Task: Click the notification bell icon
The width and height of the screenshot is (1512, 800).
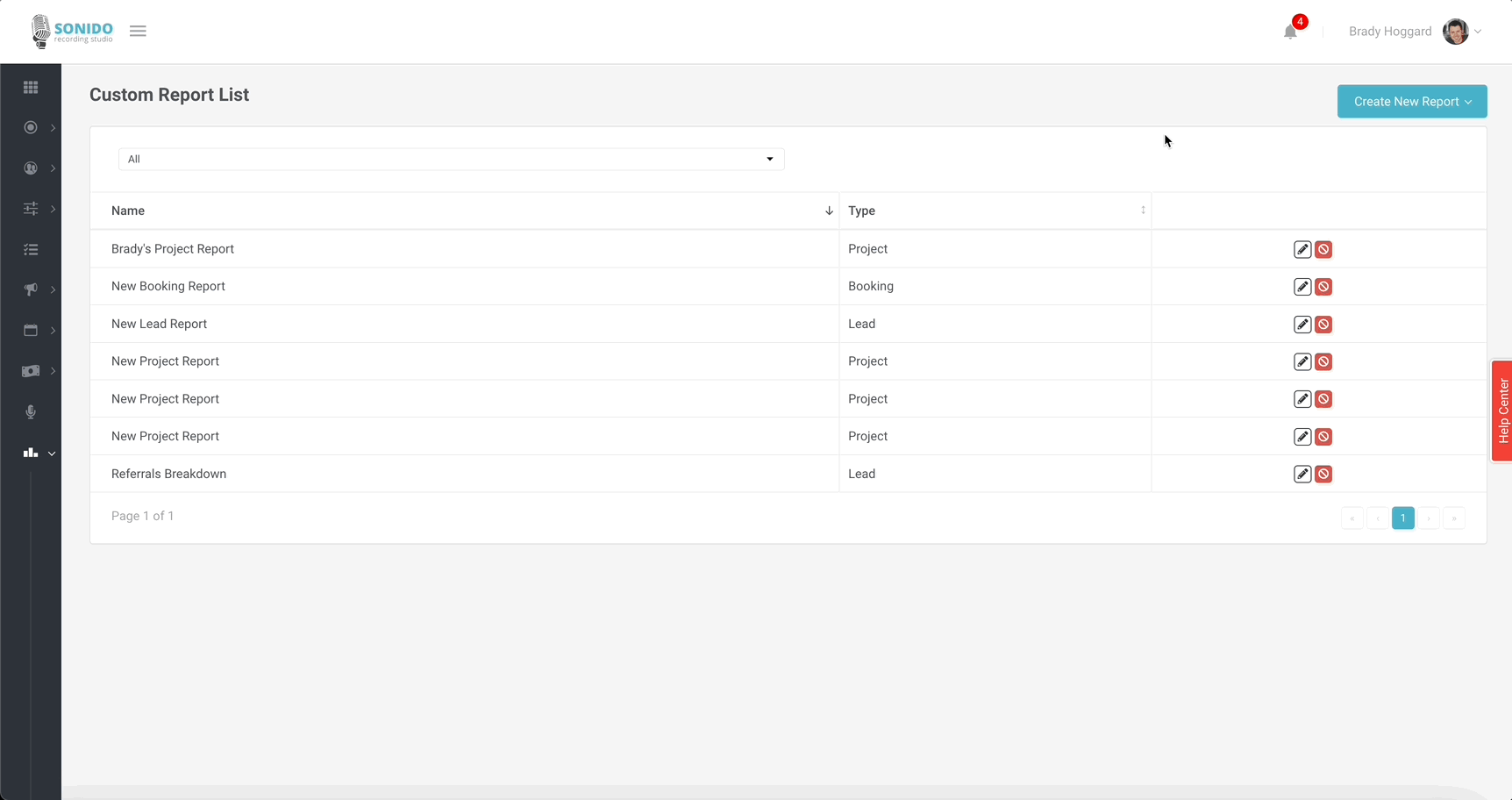Action: pos(1290,32)
